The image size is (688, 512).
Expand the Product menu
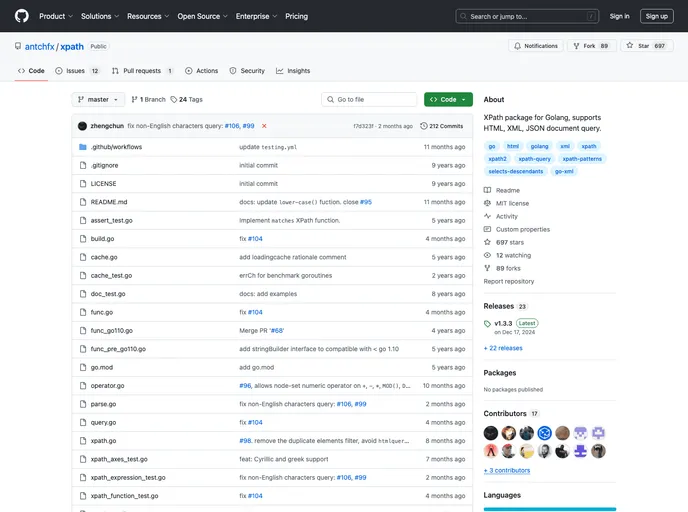(56, 16)
